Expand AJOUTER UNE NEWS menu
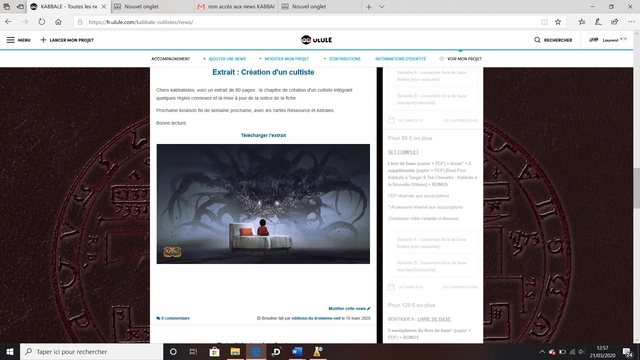Image resolution: width=640 pixels, height=360 pixels. 224,59
